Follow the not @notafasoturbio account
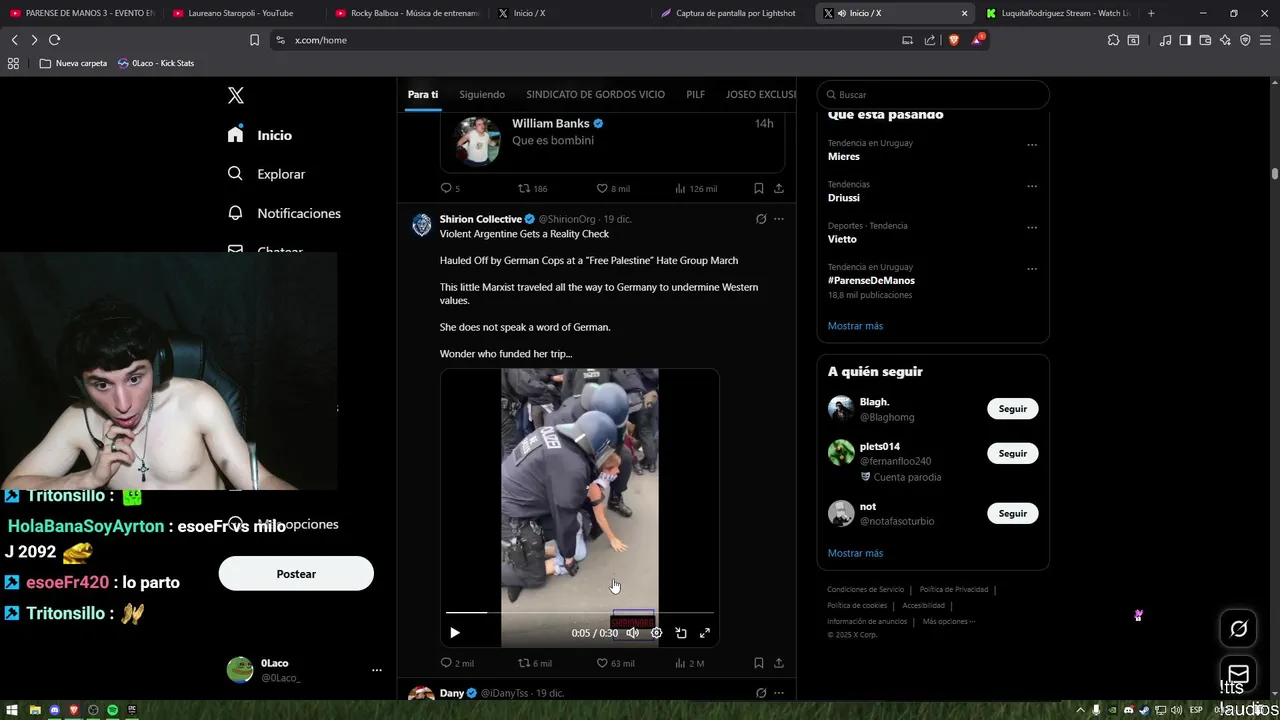1280x720 pixels. pos(1013,514)
